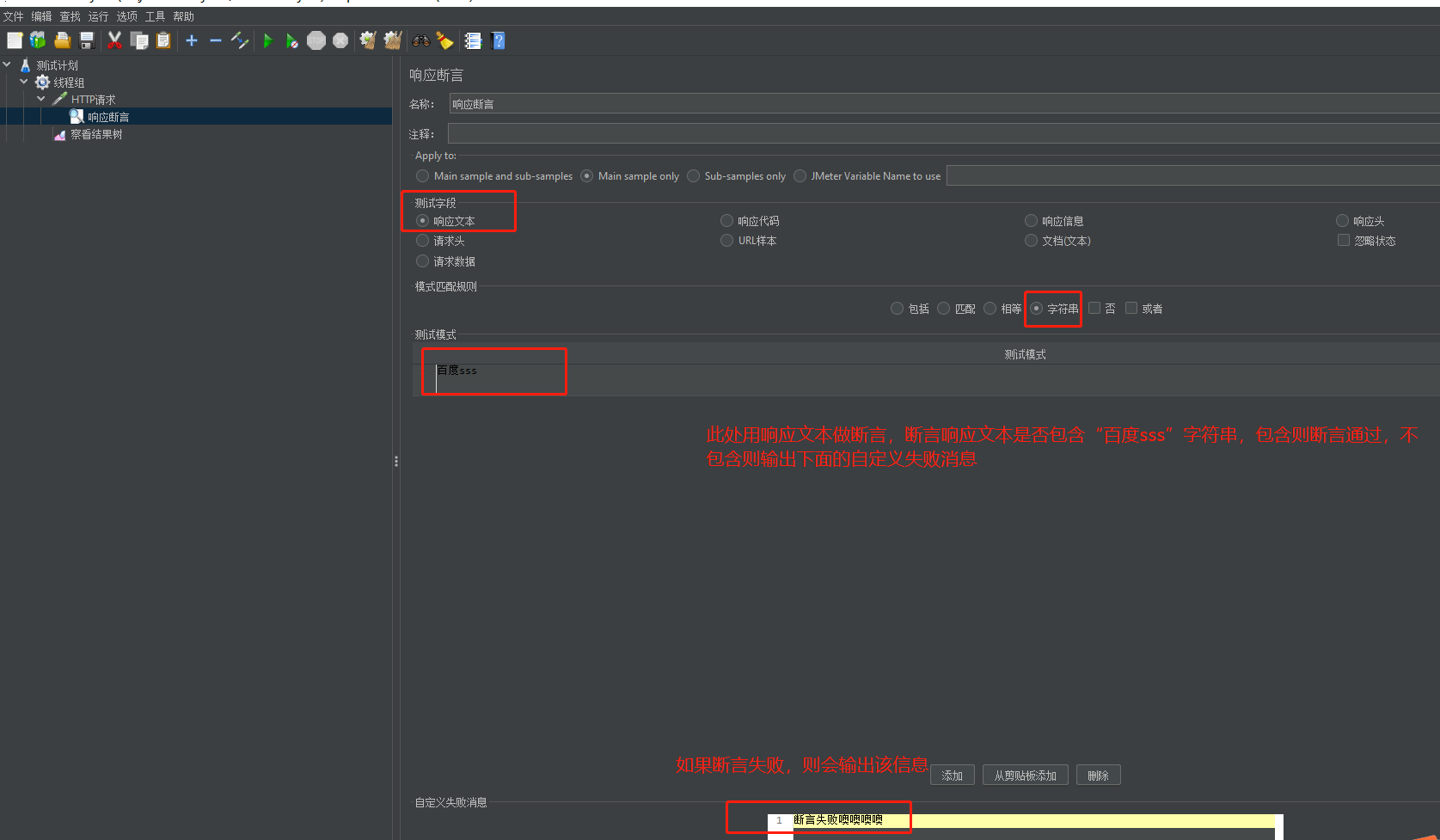
Task: Open the 选项 menu
Action: (126, 16)
